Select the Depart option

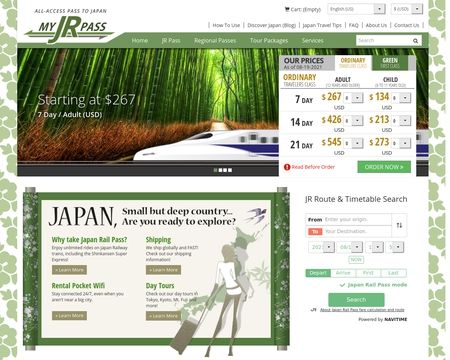tap(318, 273)
